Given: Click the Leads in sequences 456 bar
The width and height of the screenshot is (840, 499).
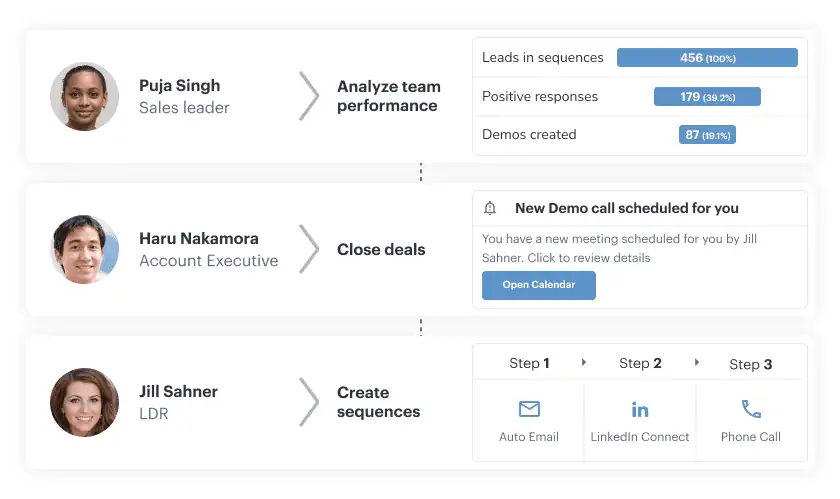Looking at the screenshot, I should point(707,58).
